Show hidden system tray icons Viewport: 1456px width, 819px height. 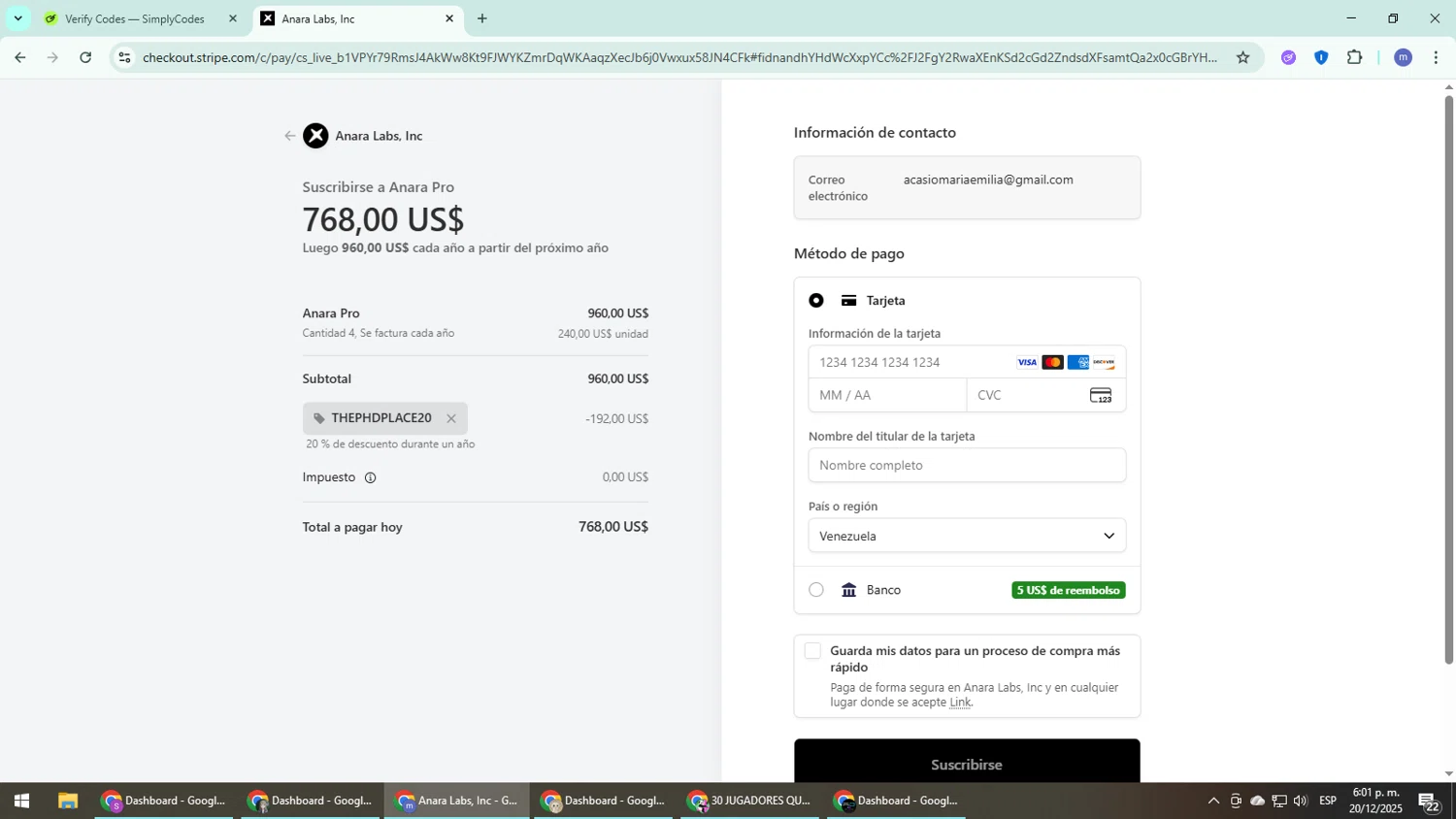[x=1213, y=801]
